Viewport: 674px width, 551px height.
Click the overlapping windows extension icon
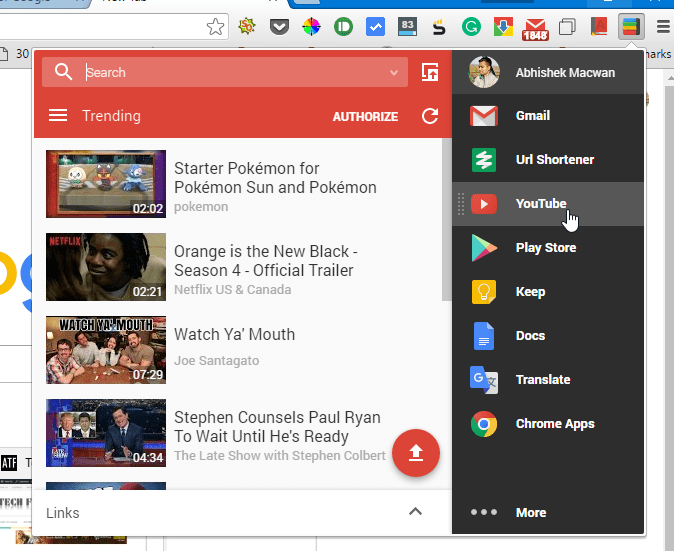click(x=567, y=27)
